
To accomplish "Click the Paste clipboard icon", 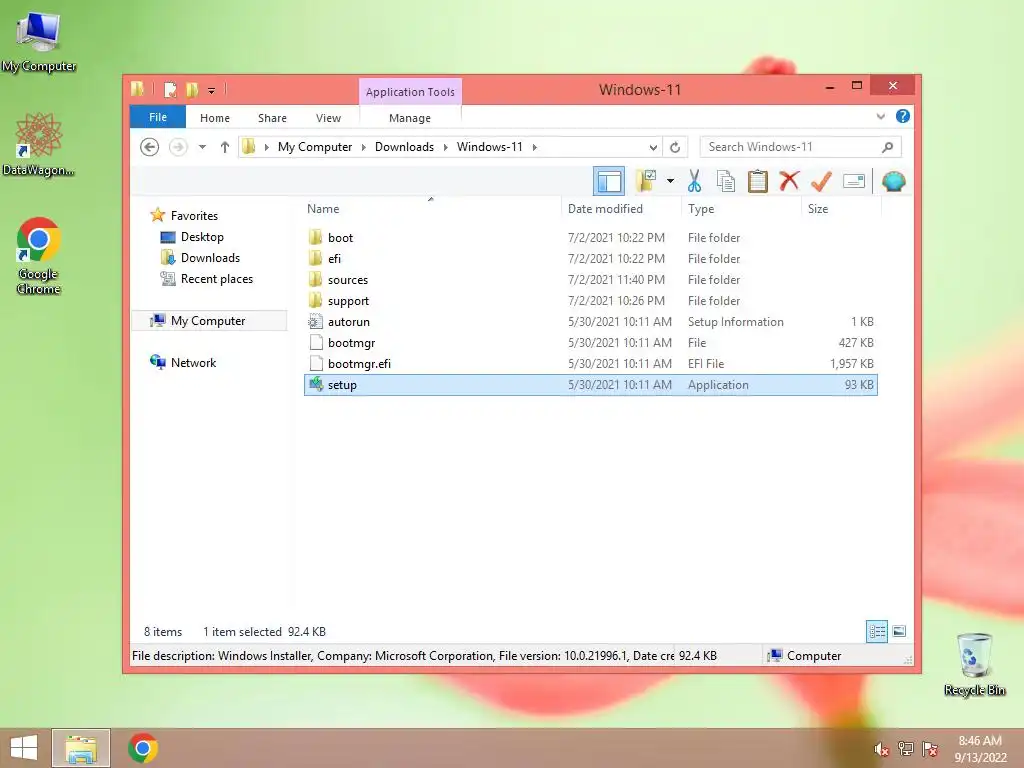I will click(x=758, y=182).
